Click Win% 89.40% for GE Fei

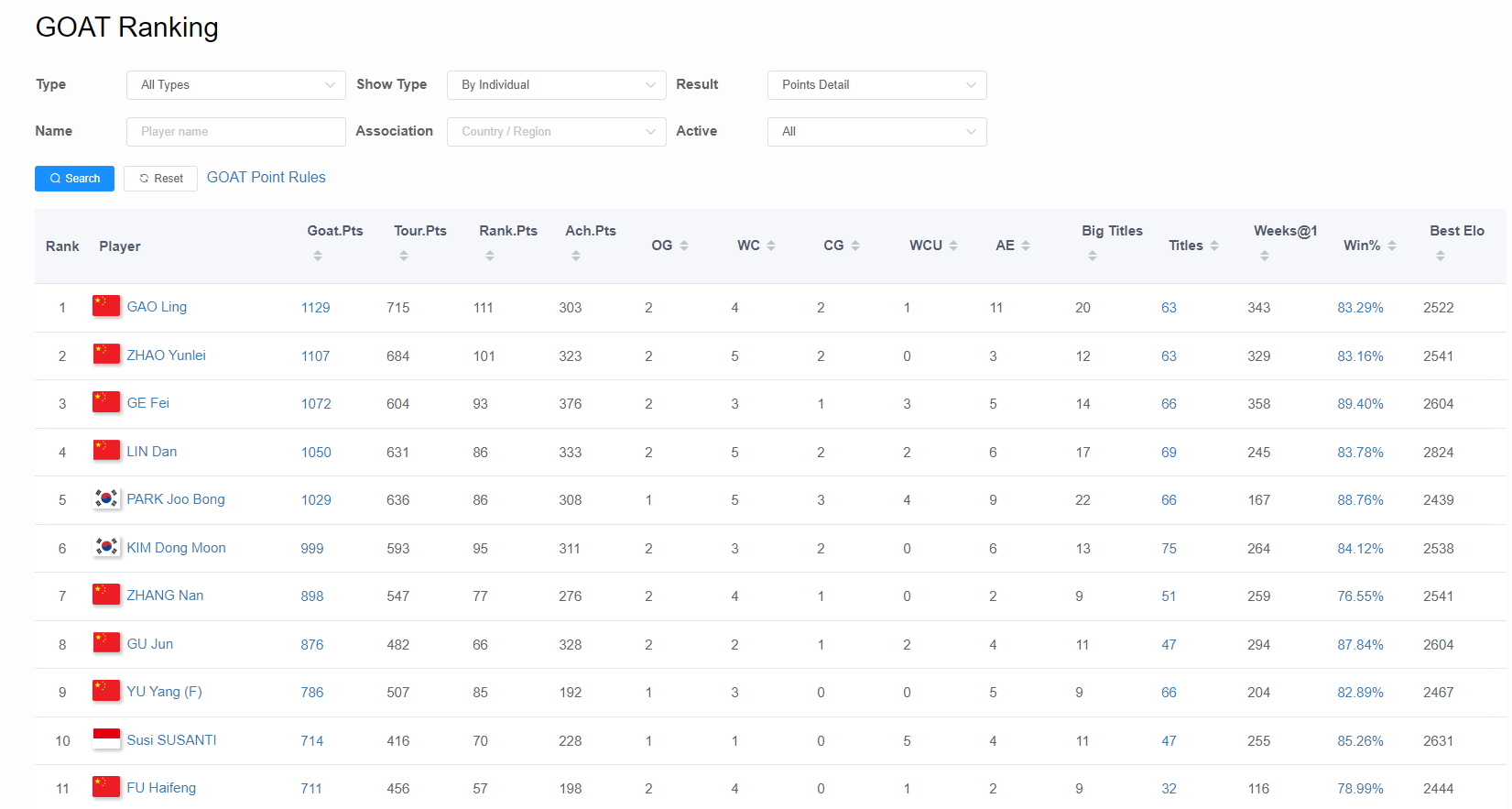click(1360, 404)
